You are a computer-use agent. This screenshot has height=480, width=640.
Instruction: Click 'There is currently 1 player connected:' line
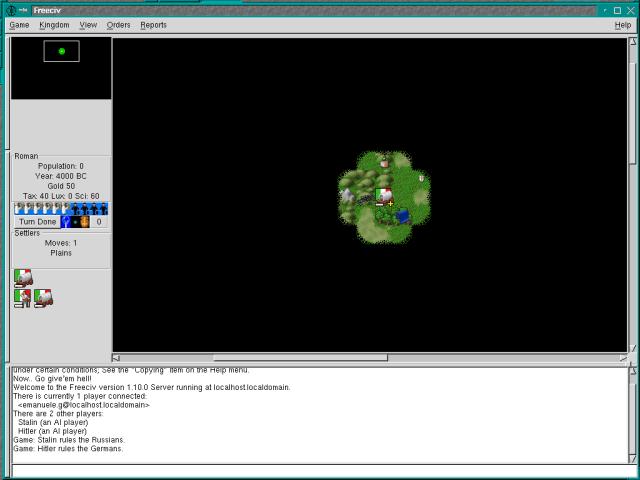pos(80,396)
